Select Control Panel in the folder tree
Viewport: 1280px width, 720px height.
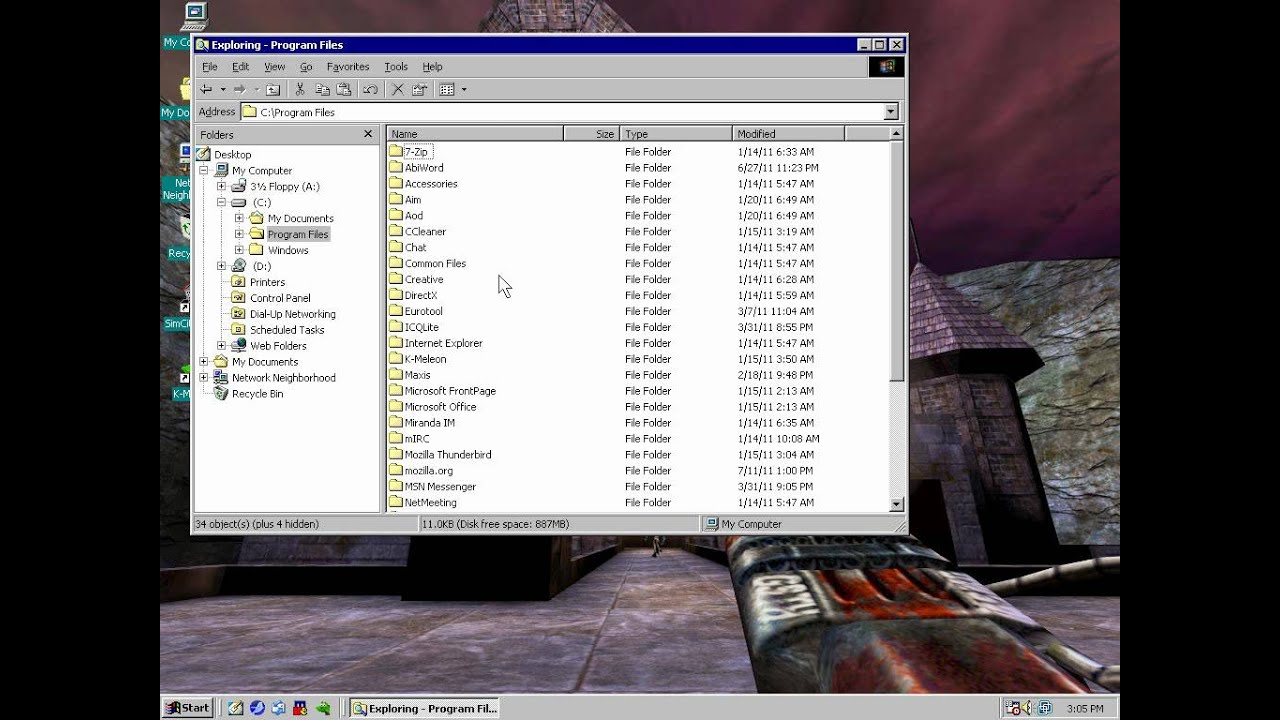point(280,298)
